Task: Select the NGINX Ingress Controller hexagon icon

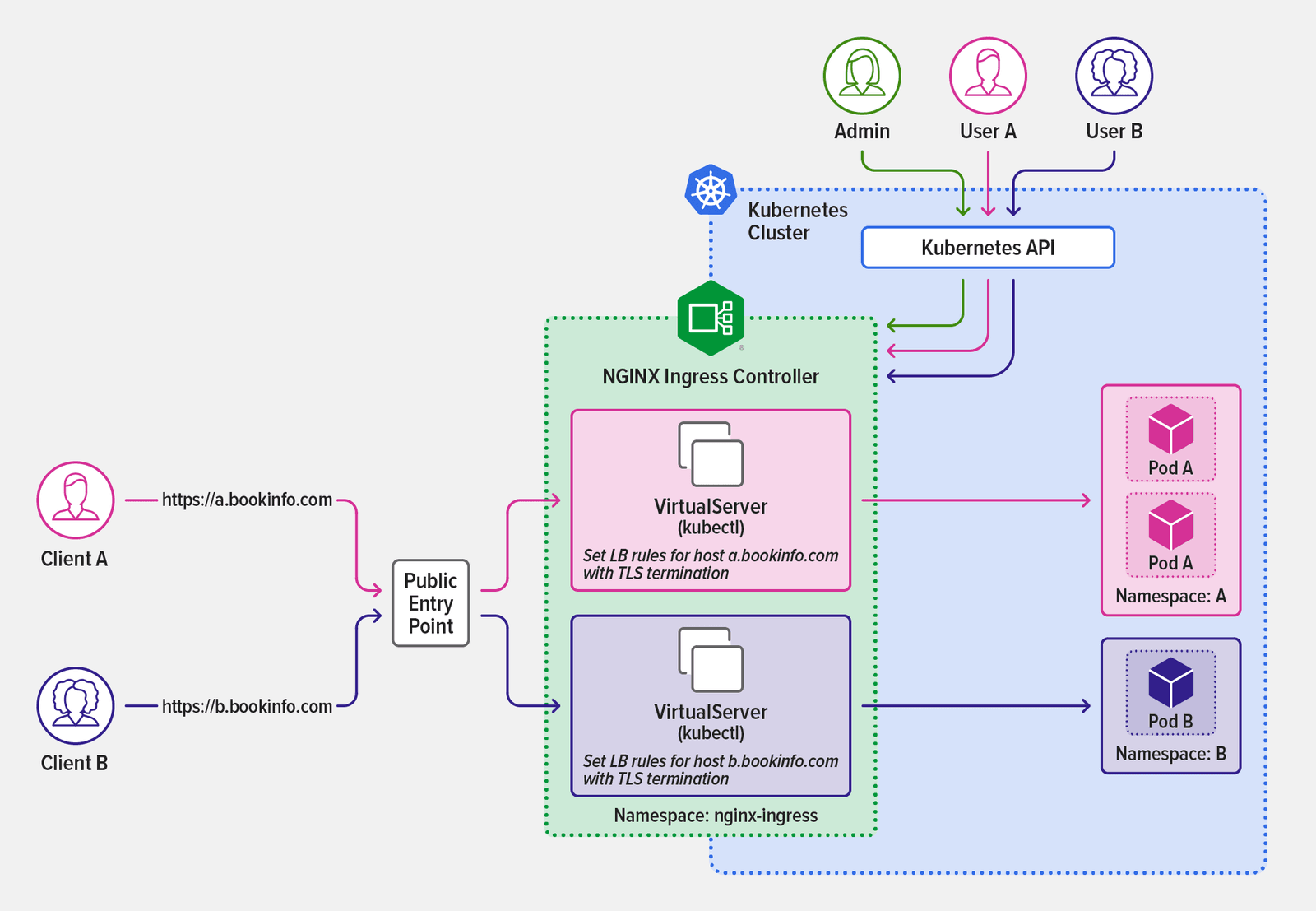Action: (x=709, y=319)
